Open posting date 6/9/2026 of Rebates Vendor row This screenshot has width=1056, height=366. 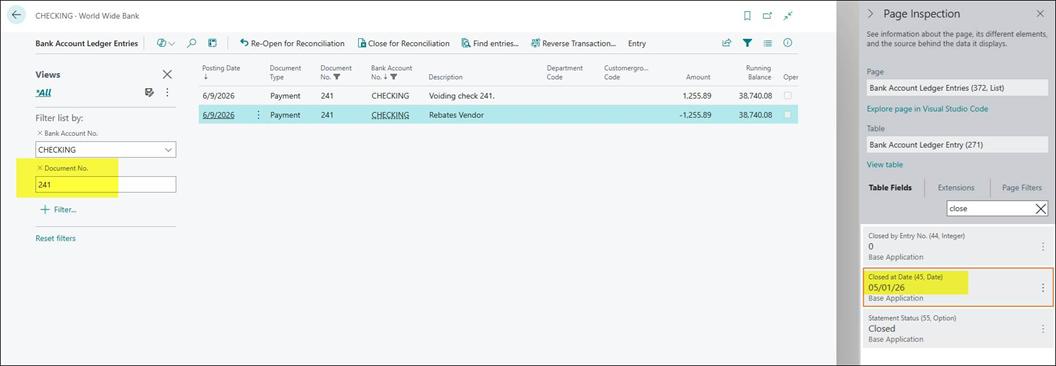(218, 115)
